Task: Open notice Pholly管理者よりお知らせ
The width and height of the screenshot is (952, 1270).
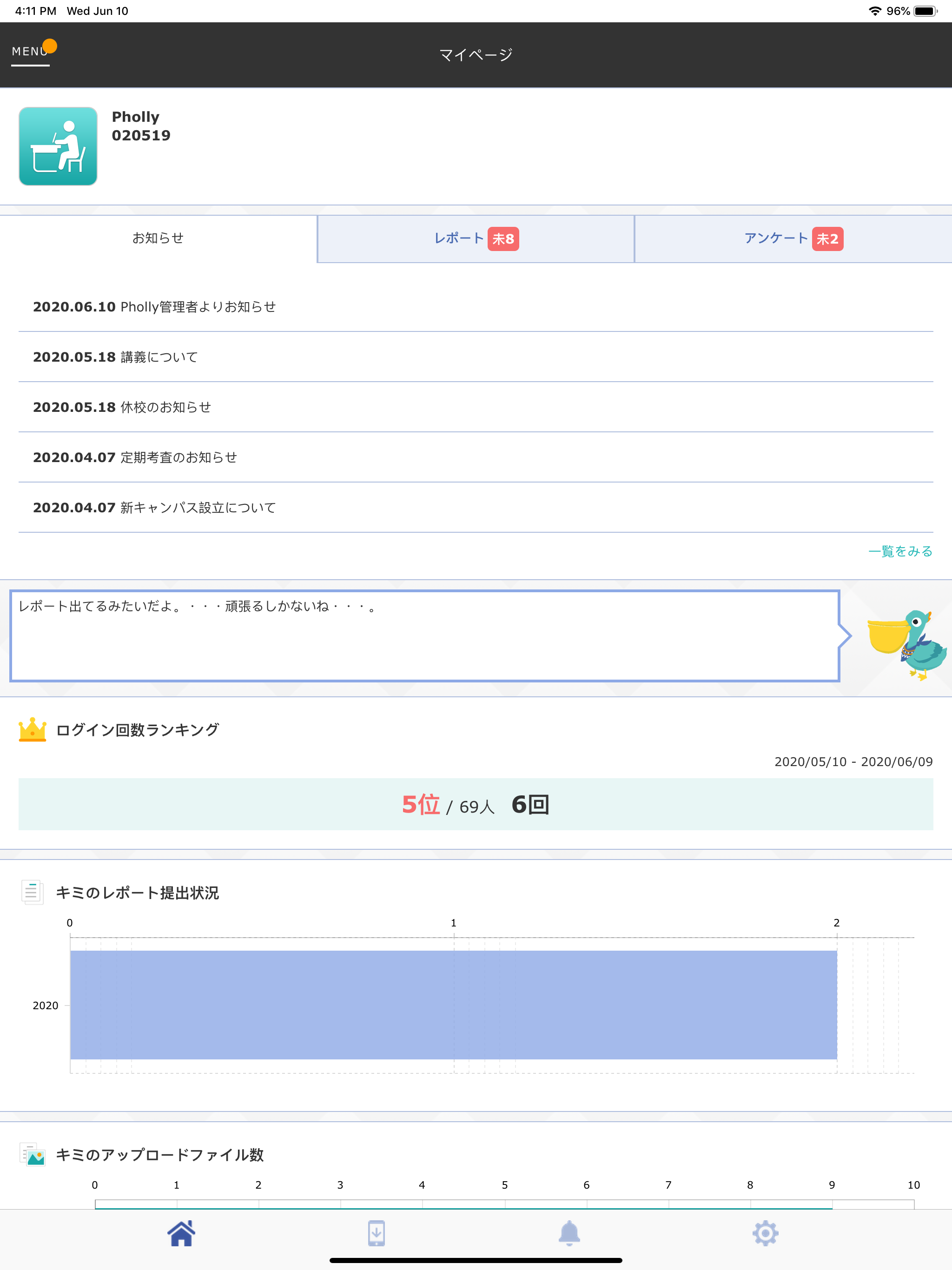Action: 476,307
